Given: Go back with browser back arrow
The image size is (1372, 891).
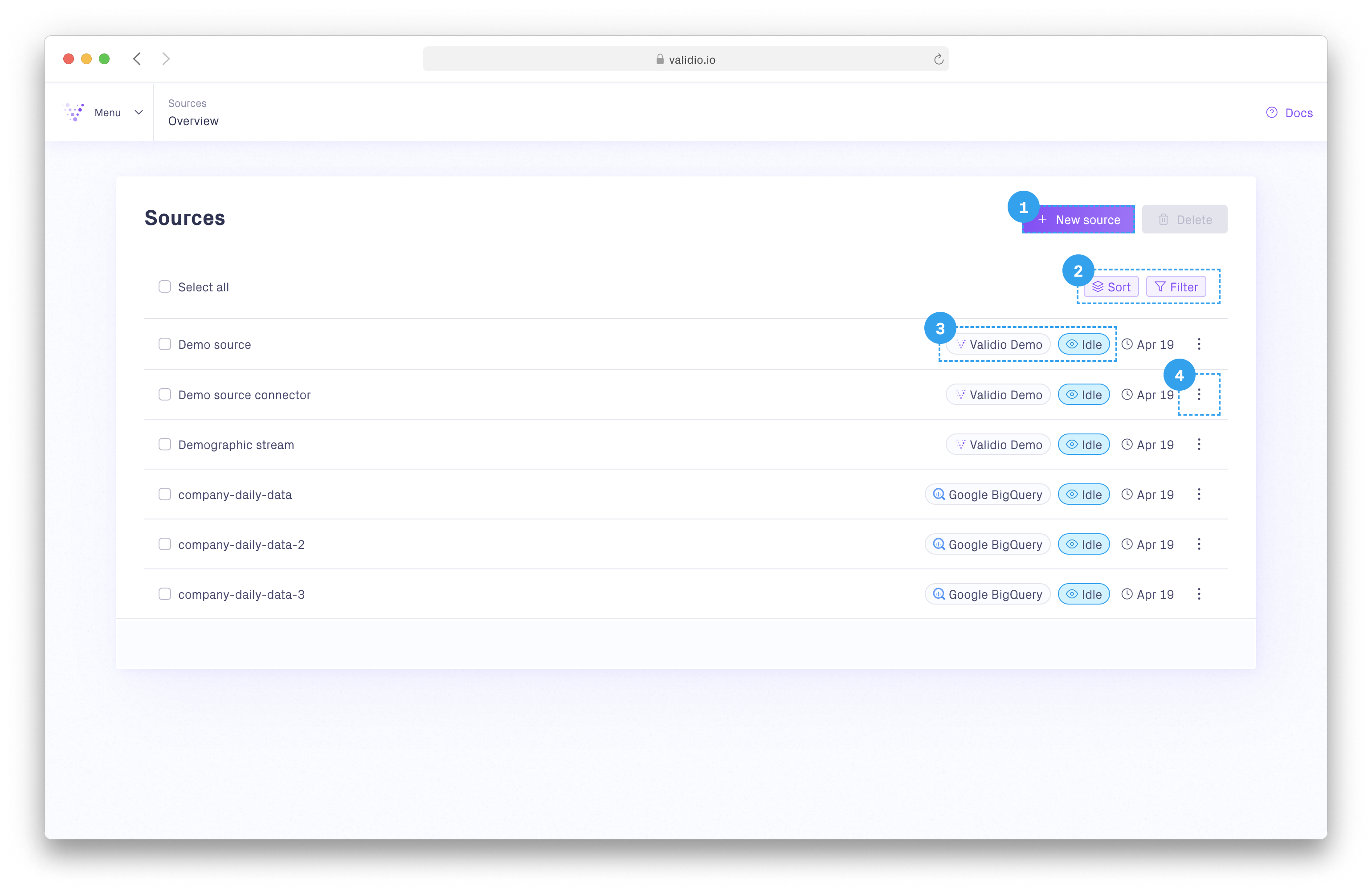Looking at the screenshot, I should click(x=137, y=59).
